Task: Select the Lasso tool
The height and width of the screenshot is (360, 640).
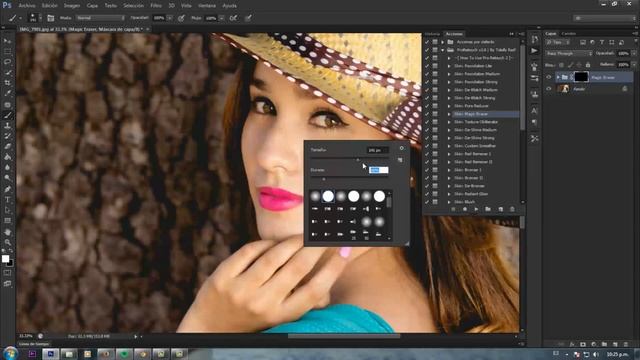Action: pos(7,62)
